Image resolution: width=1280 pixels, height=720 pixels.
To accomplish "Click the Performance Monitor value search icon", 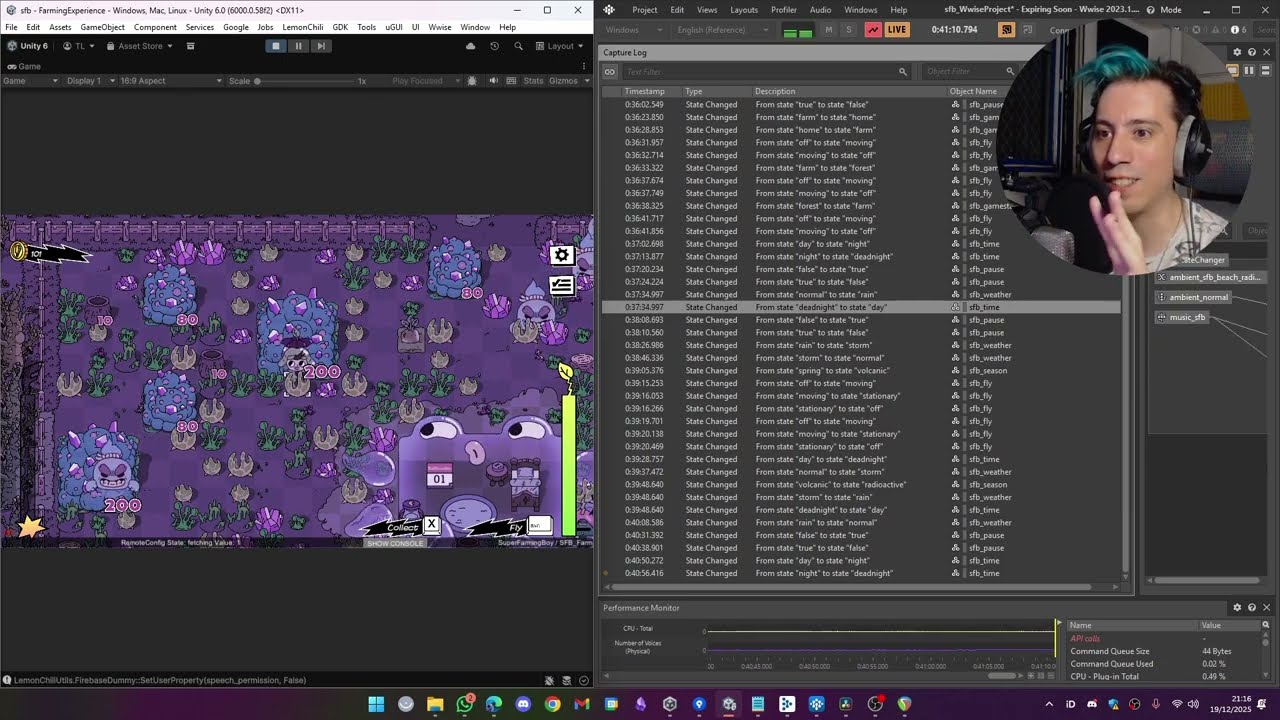I will (1265, 625).
